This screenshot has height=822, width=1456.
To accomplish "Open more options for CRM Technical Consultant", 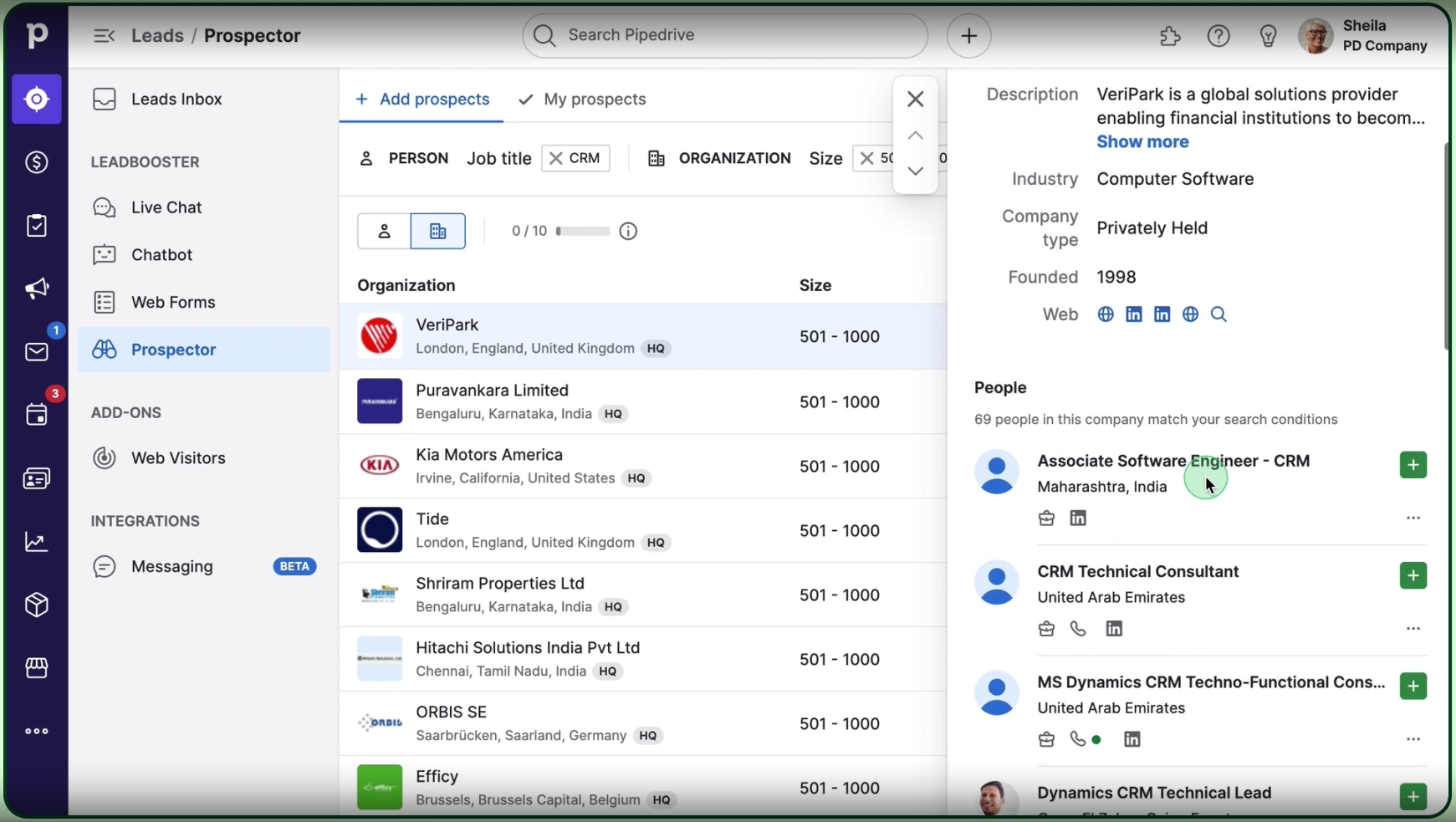I will click(x=1413, y=629).
